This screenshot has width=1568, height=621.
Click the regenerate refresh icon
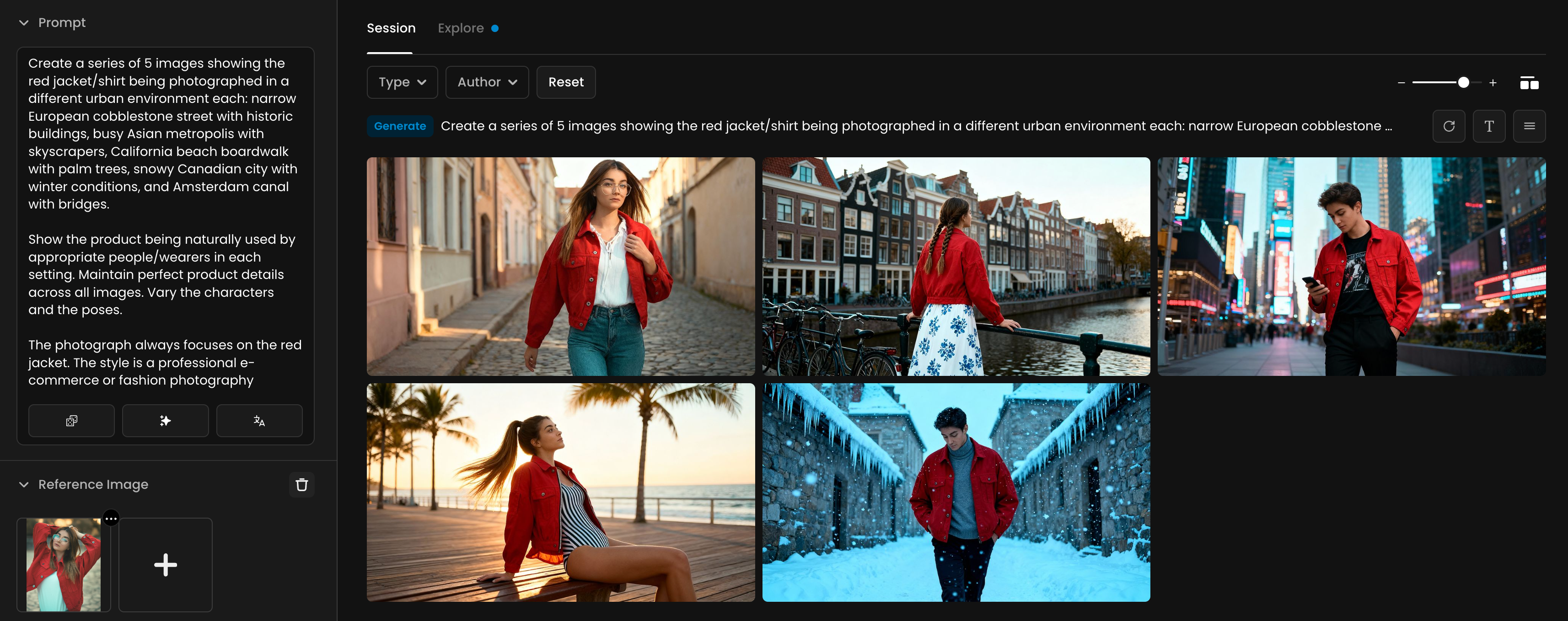tap(1448, 126)
